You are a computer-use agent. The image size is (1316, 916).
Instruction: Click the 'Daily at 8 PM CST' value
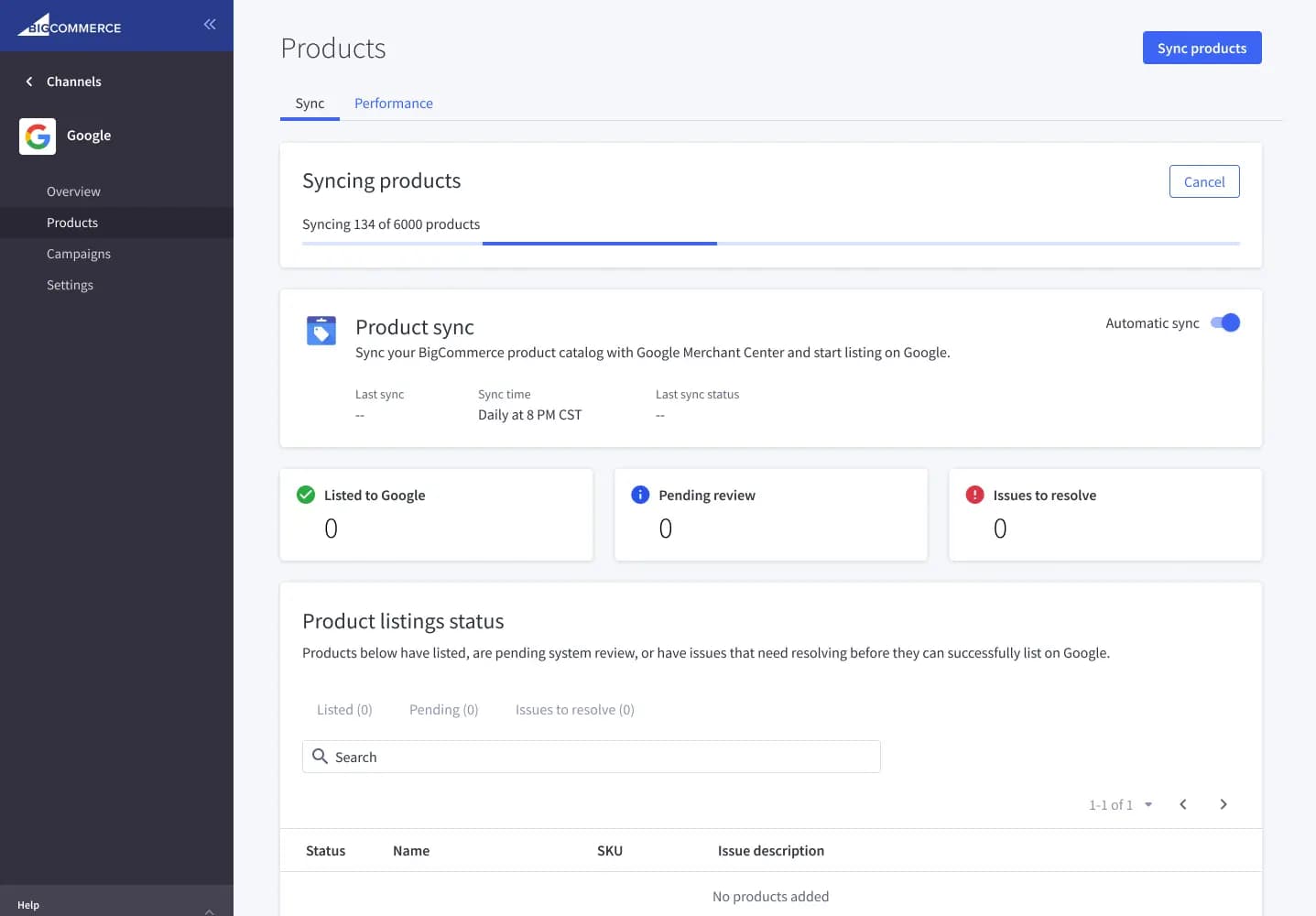pyautogui.click(x=529, y=415)
